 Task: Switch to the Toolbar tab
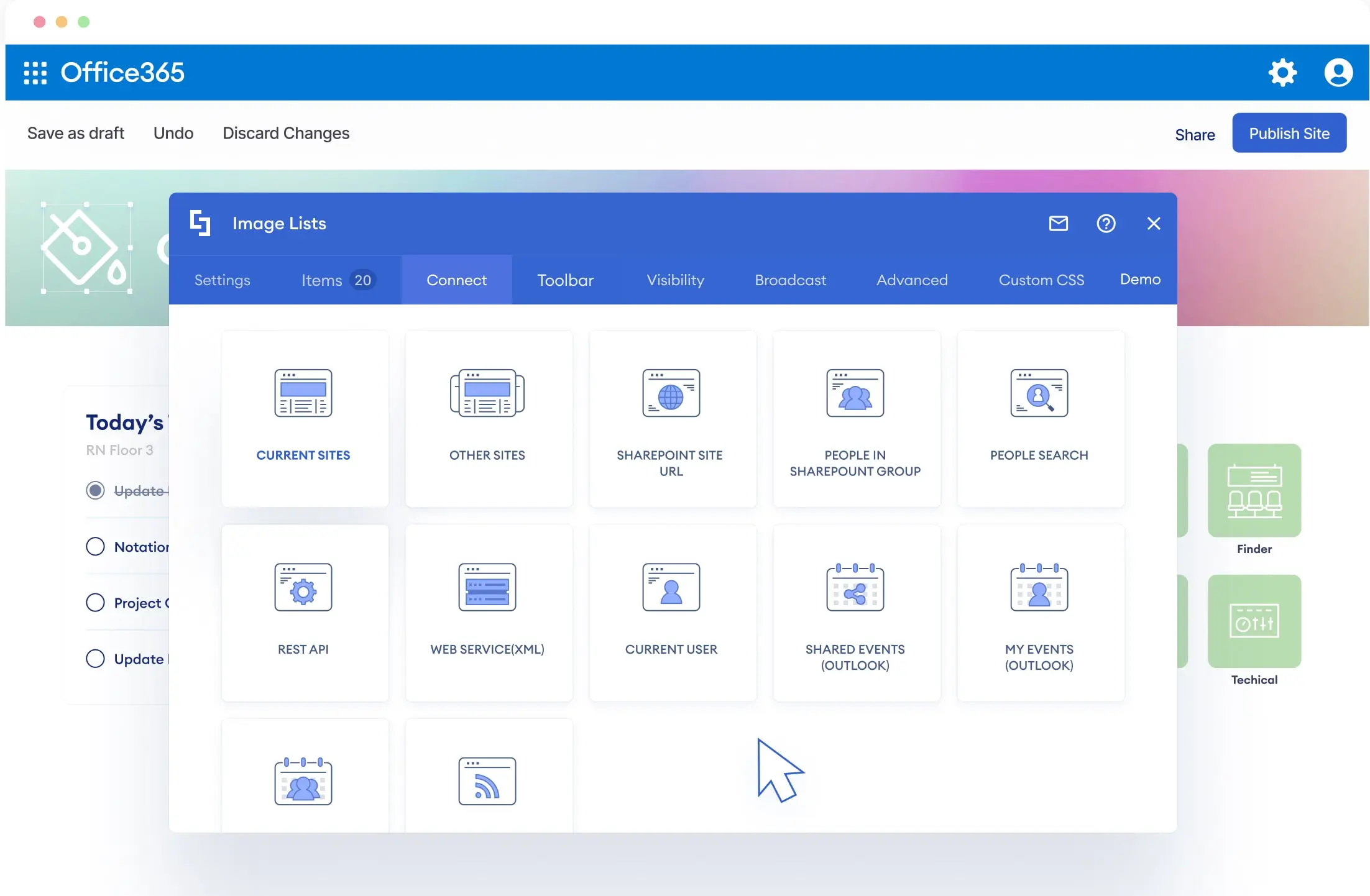pyautogui.click(x=565, y=280)
